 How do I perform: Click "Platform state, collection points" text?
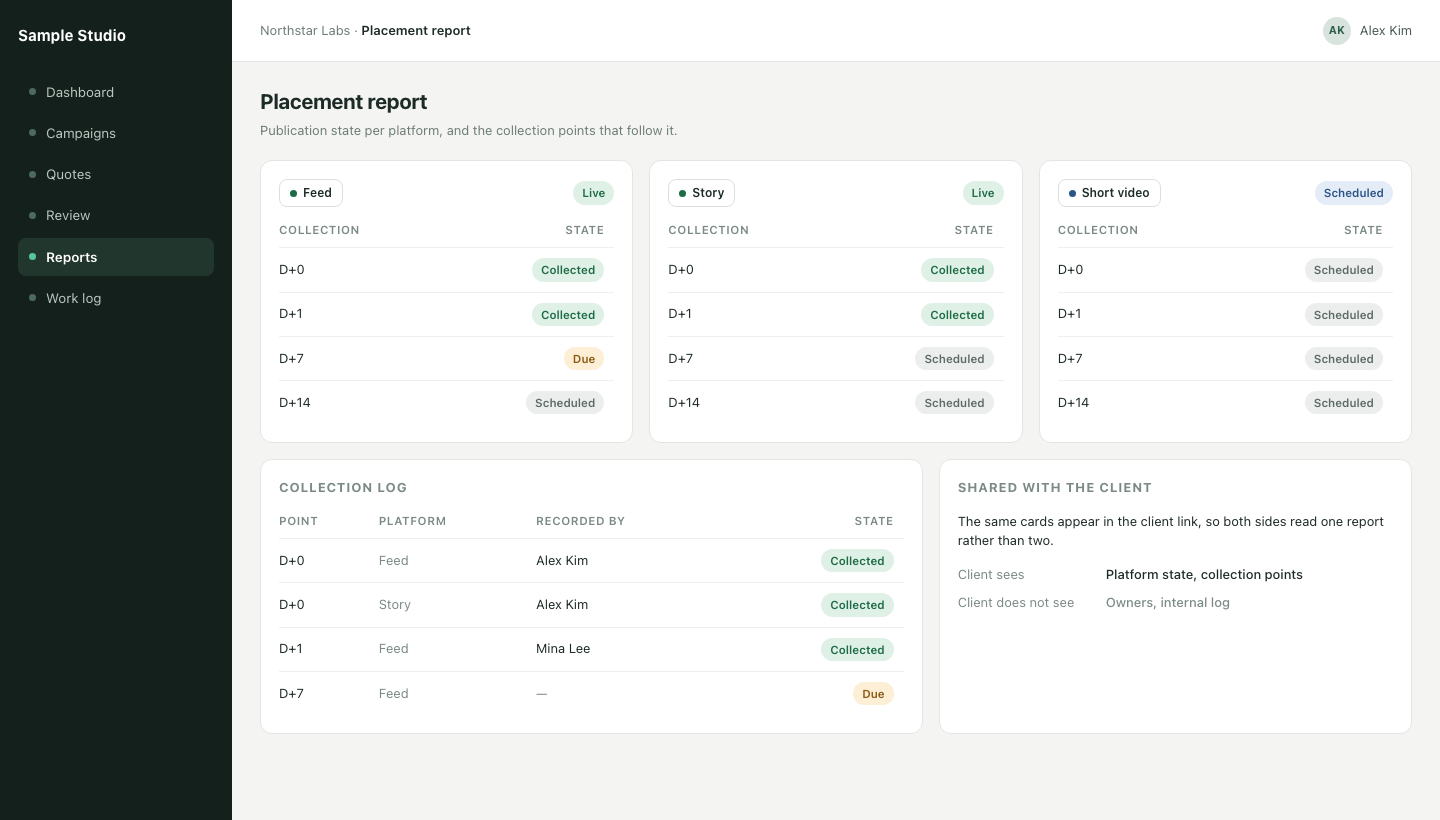[x=1204, y=575]
